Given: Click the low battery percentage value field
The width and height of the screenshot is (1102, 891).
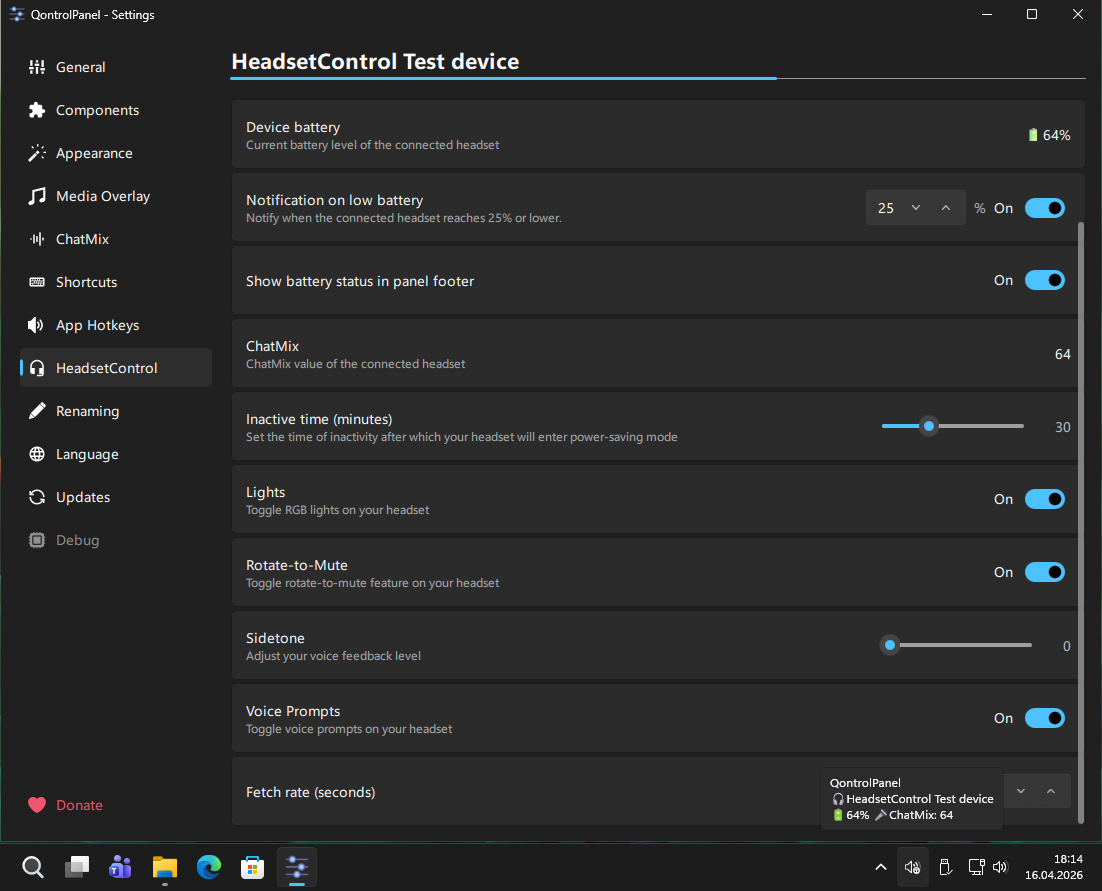Looking at the screenshot, I should pyautogui.click(x=886, y=208).
